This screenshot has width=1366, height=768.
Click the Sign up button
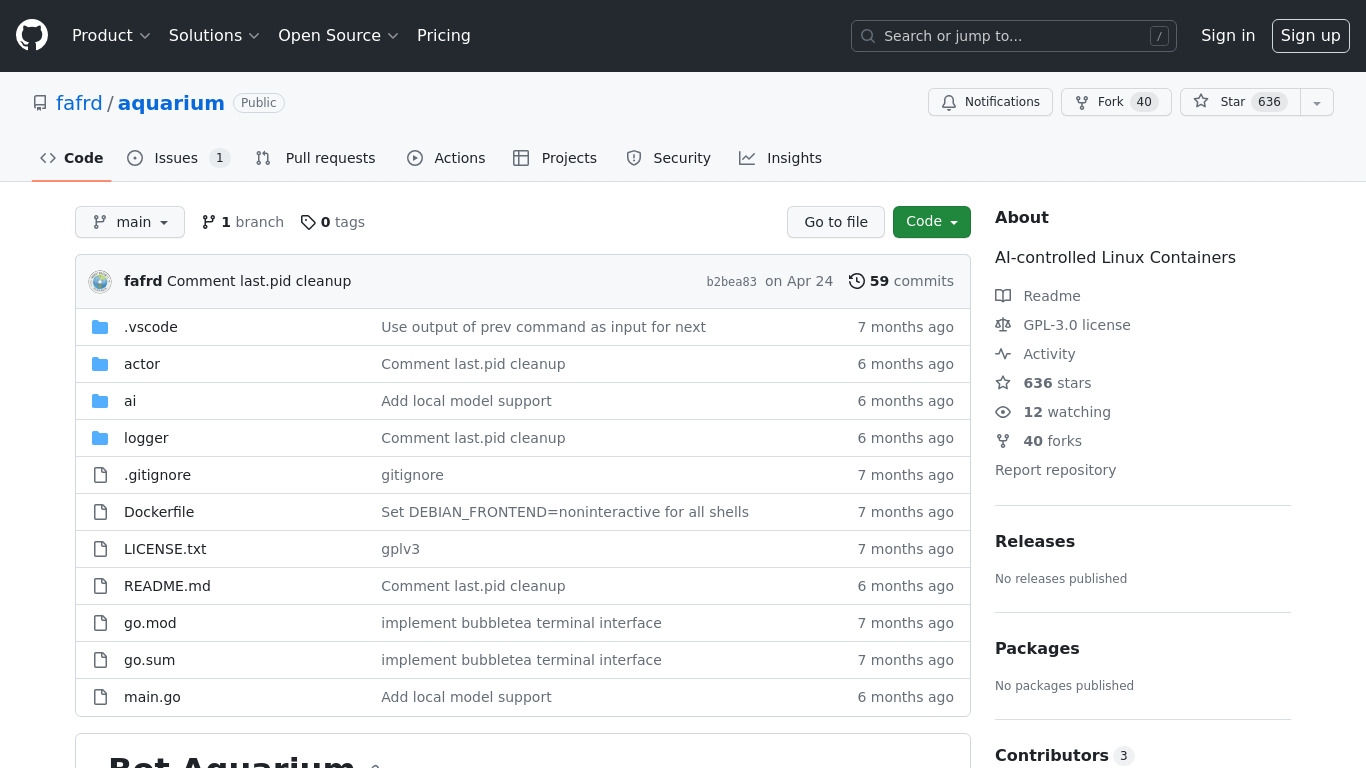[1311, 35]
